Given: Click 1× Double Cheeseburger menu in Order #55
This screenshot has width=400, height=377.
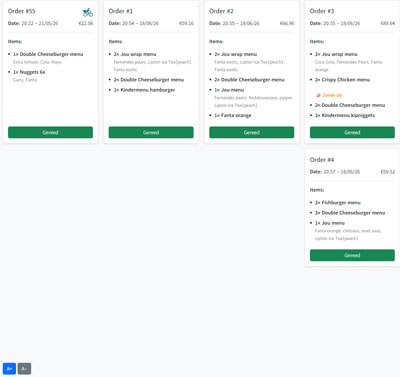Looking at the screenshot, I should (x=48, y=54).
